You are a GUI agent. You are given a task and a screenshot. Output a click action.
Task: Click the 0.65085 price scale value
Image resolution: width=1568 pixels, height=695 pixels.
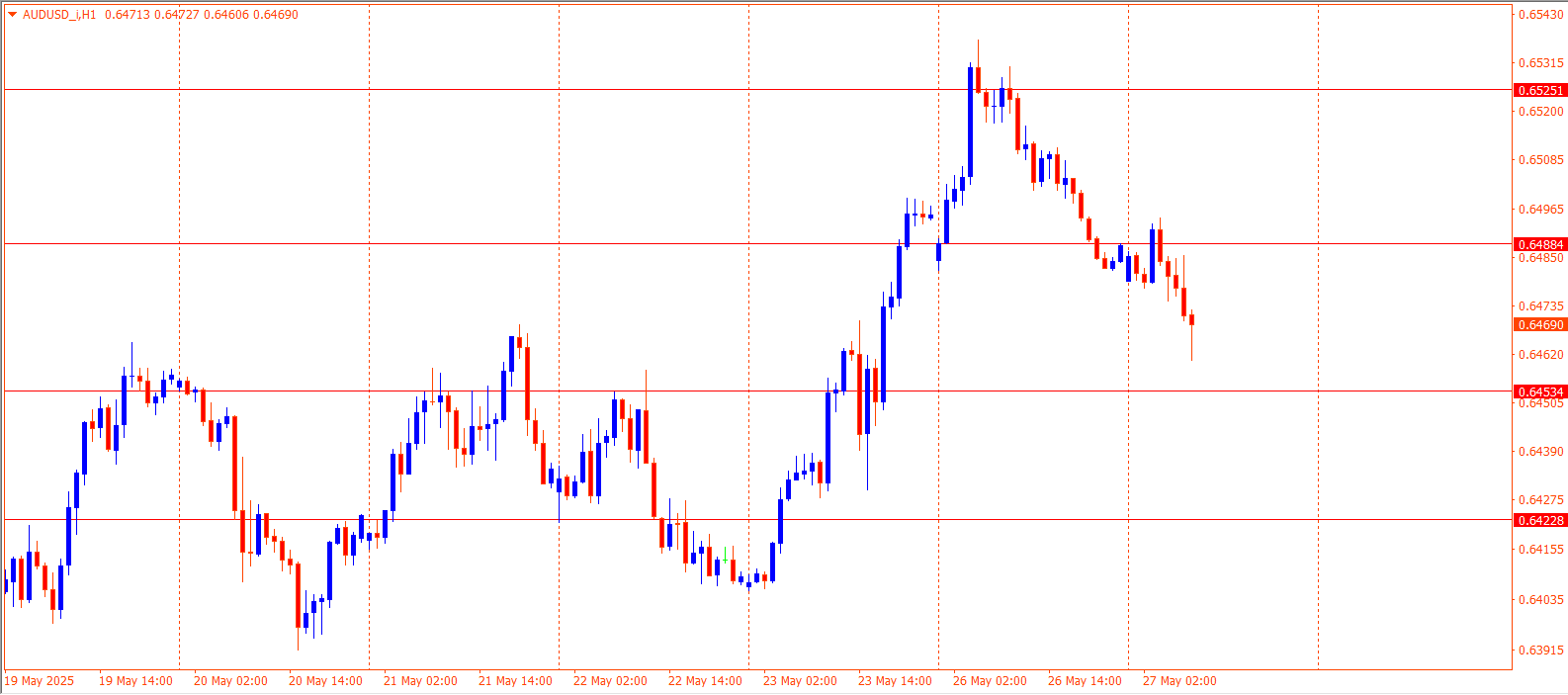1541,160
